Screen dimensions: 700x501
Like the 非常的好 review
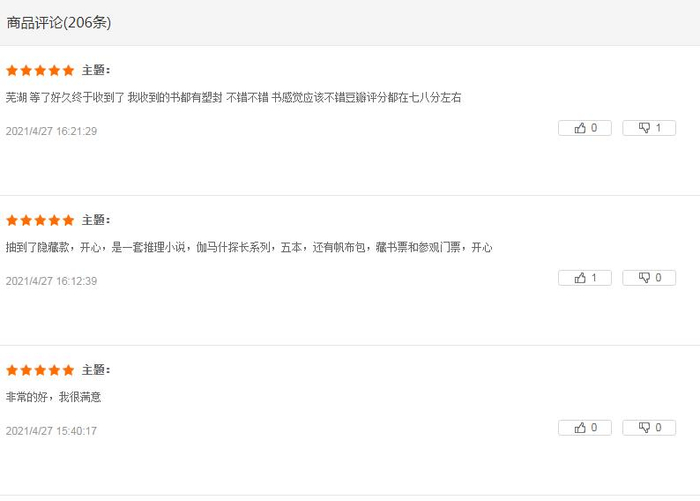pyautogui.click(x=585, y=428)
